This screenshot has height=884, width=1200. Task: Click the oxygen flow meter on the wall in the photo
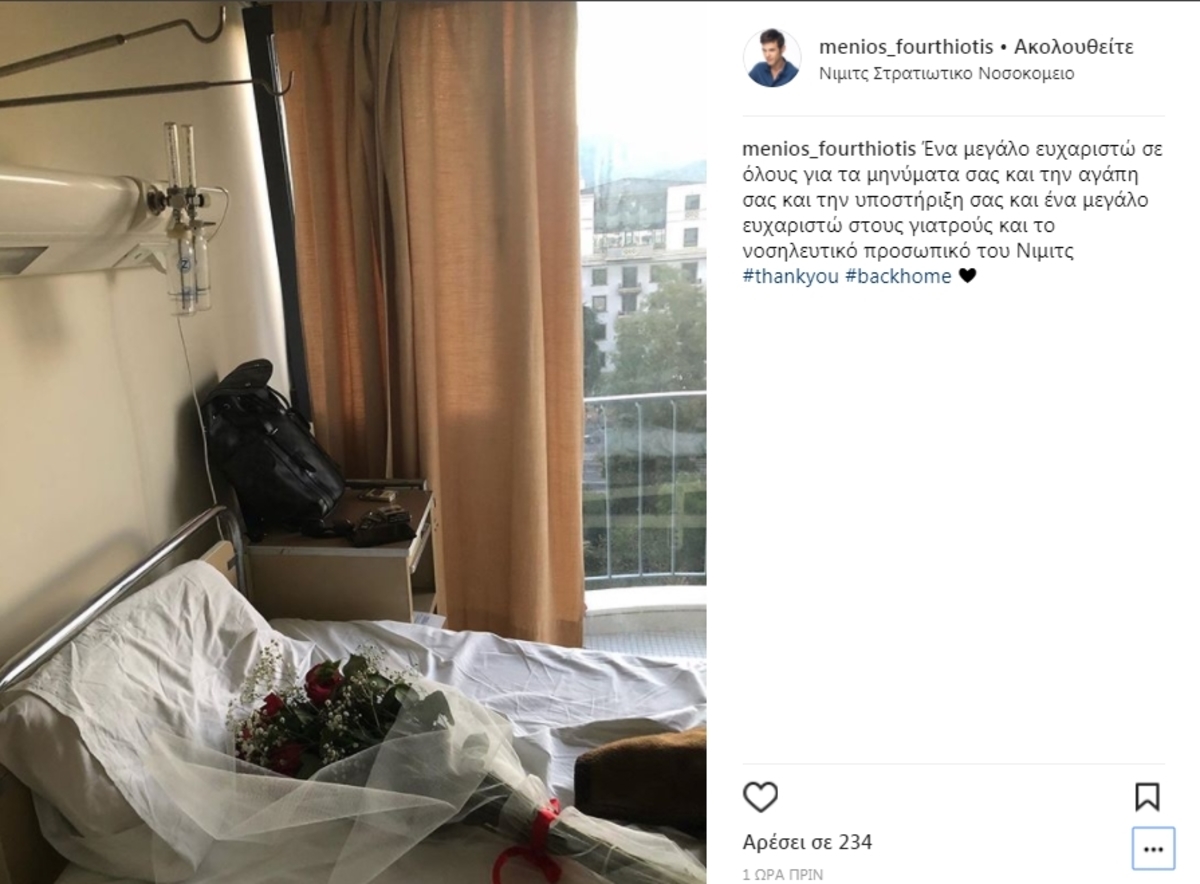[186, 215]
